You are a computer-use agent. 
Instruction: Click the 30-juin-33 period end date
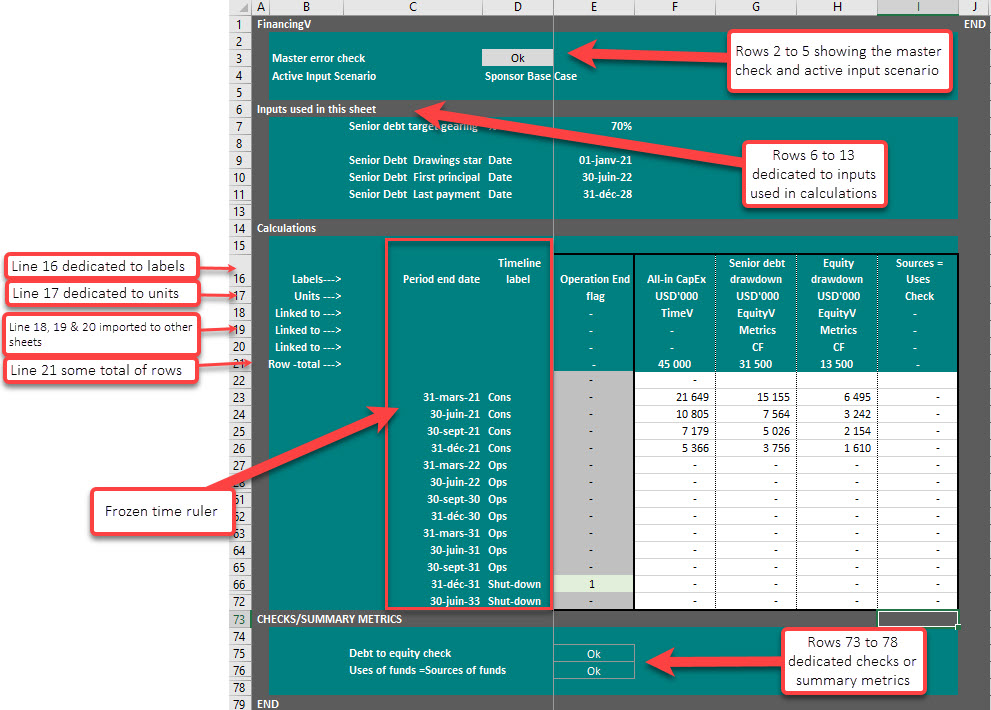coord(454,602)
